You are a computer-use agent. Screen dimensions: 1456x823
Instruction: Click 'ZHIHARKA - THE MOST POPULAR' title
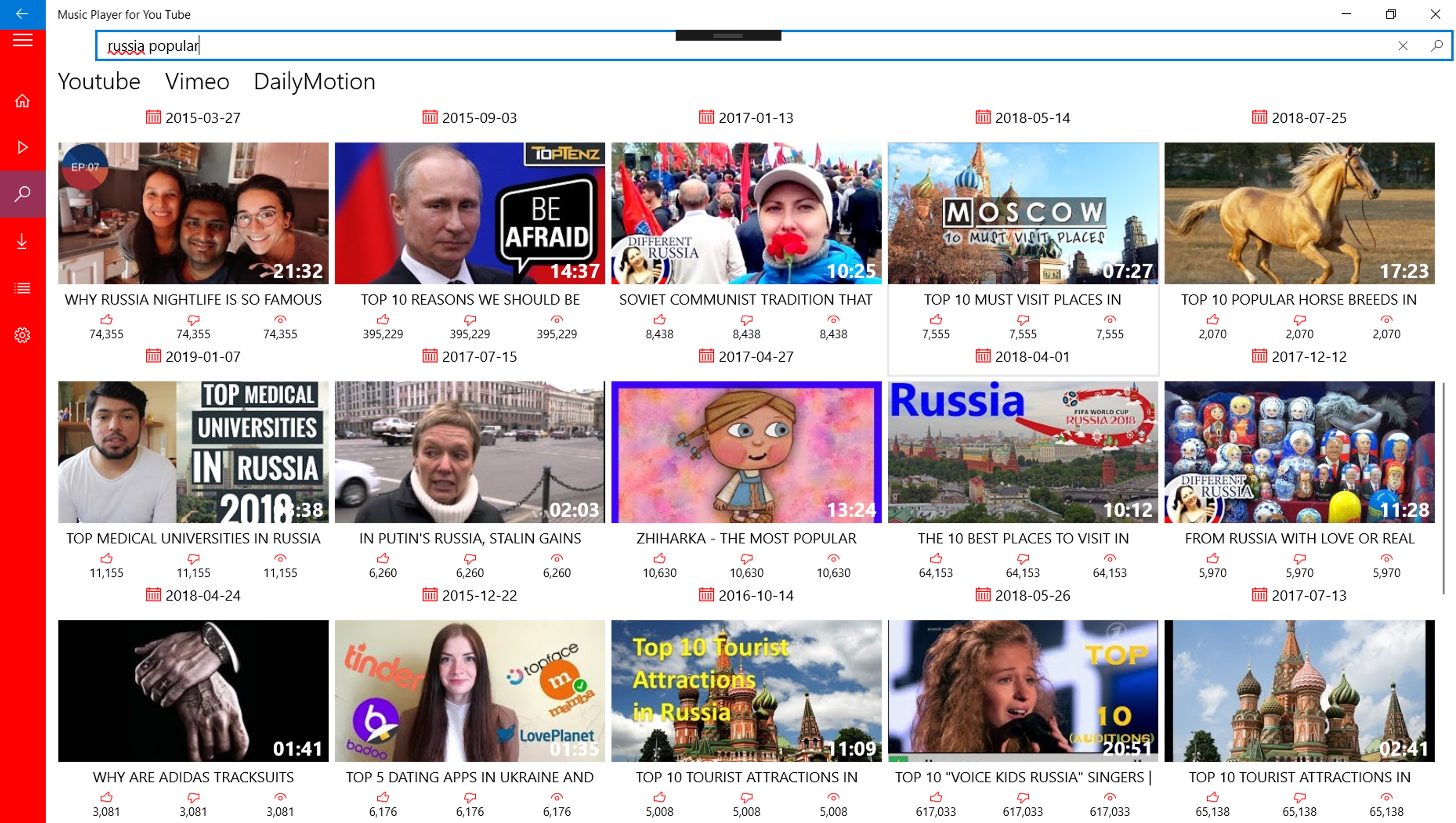746,539
